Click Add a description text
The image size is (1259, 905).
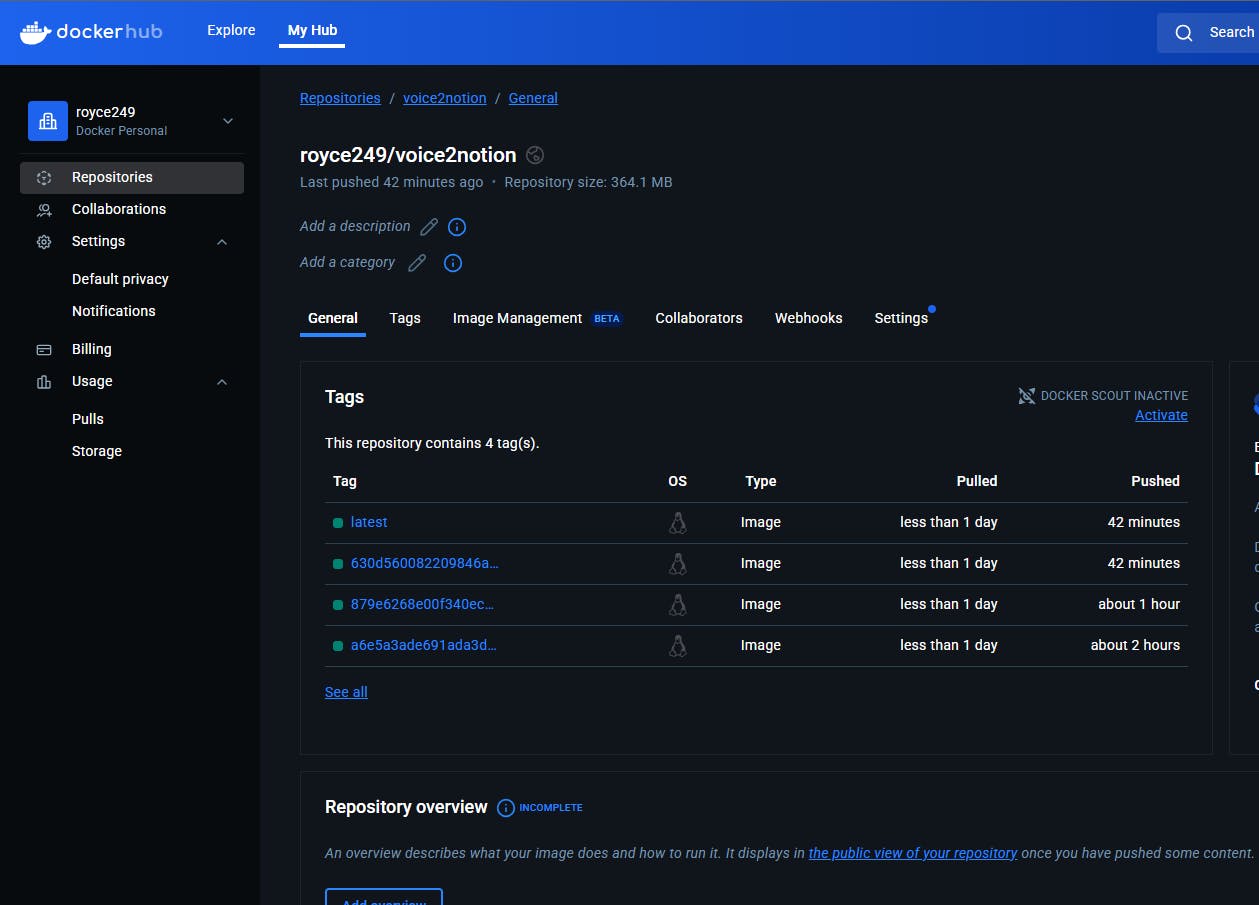click(x=355, y=226)
